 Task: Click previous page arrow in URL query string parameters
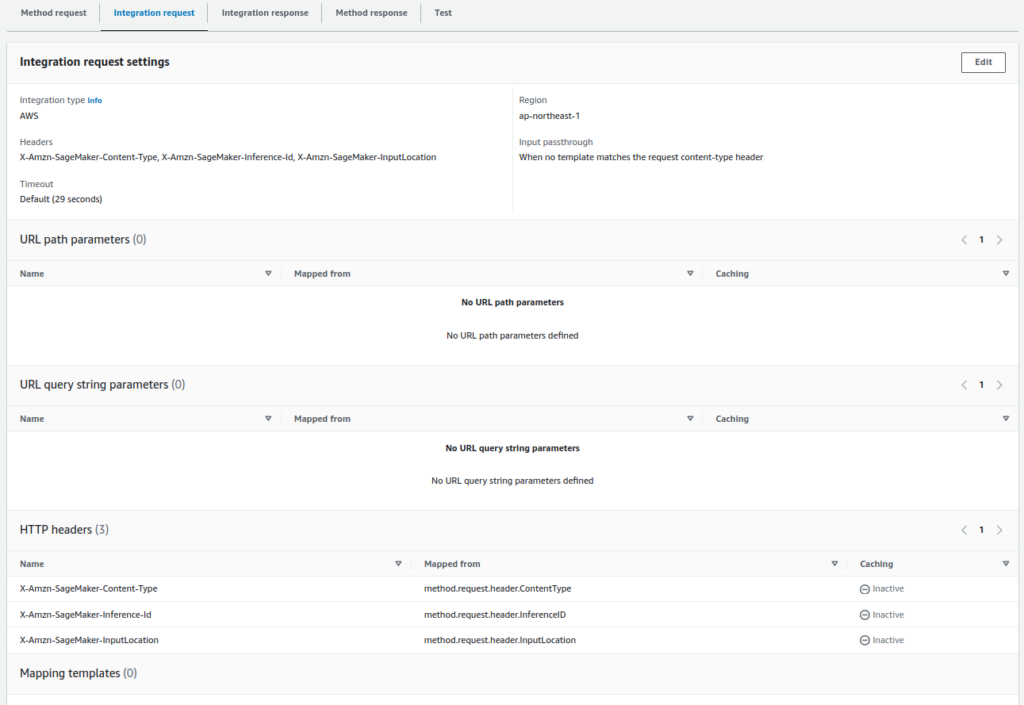tap(964, 385)
